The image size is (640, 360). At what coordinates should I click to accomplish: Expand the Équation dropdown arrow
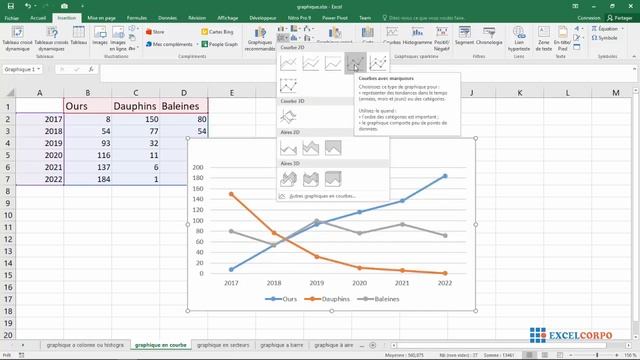[x=623, y=29]
